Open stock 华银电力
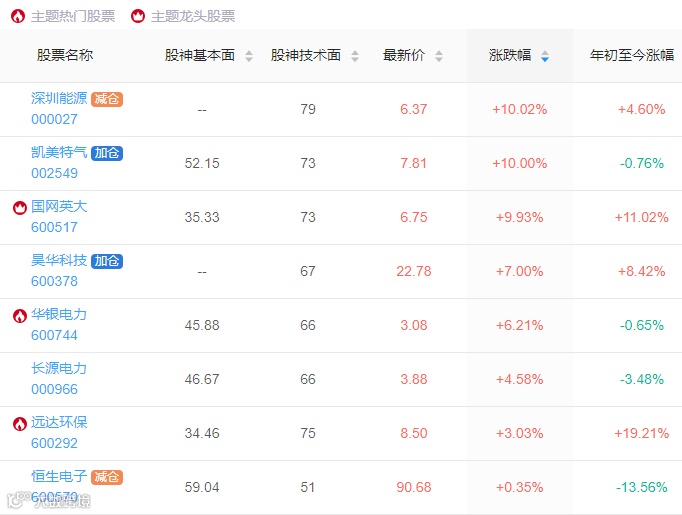Screen dimensions: 682x515 (59, 314)
